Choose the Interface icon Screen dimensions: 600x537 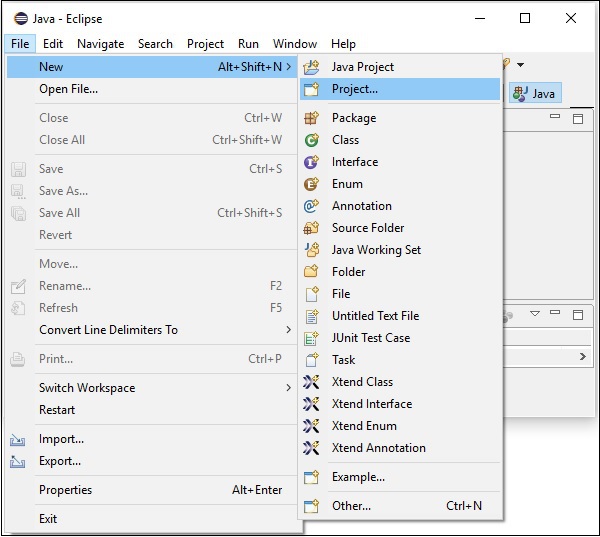click(311, 162)
